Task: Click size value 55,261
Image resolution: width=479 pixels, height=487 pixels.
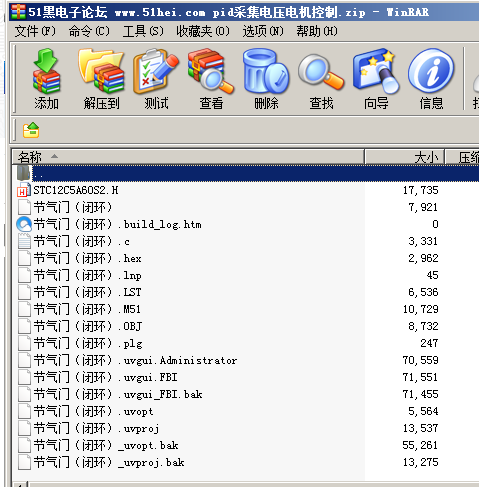Action: [420, 445]
